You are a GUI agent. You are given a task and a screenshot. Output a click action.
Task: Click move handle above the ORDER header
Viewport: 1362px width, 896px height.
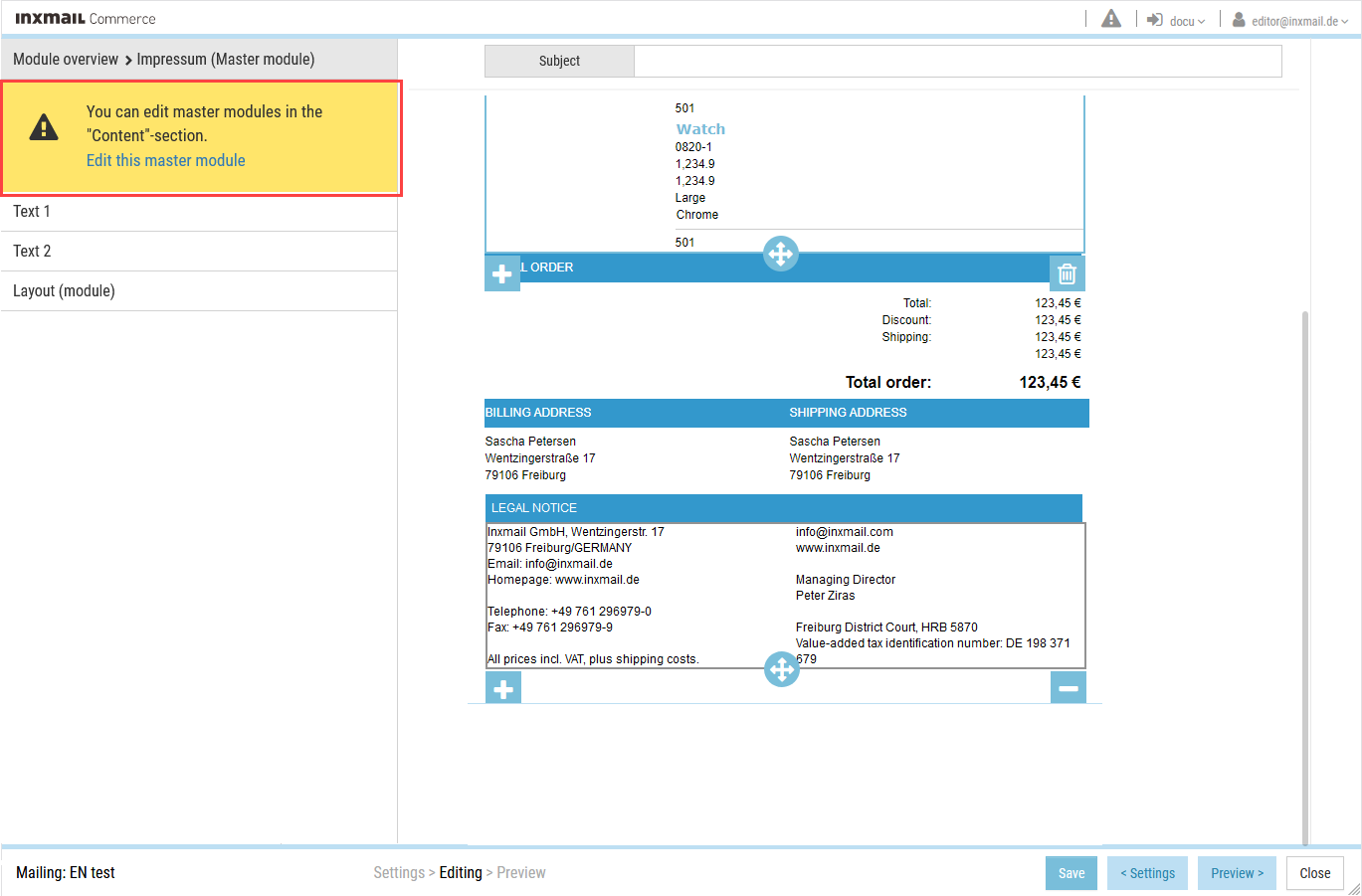tap(781, 254)
